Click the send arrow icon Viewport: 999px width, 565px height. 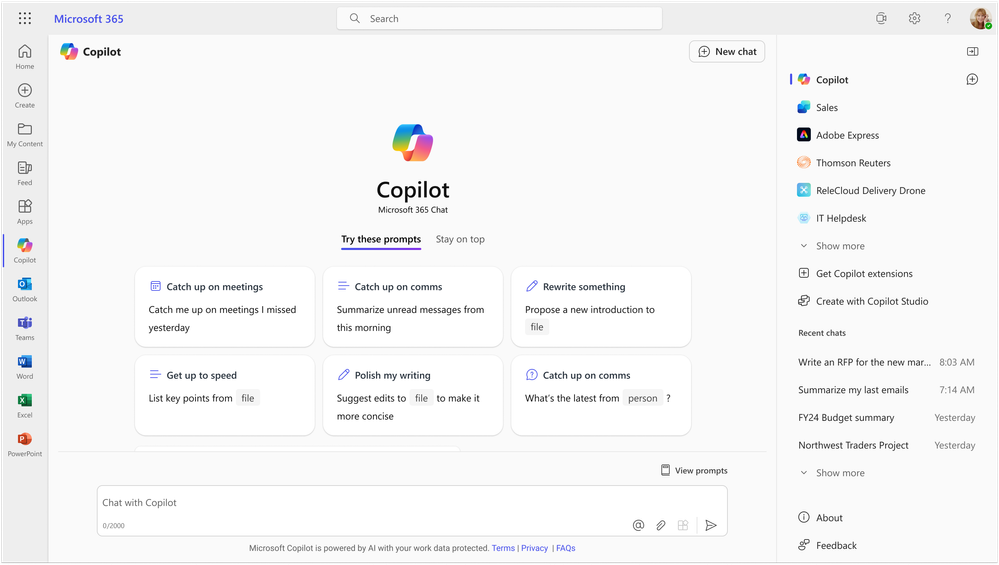click(711, 525)
